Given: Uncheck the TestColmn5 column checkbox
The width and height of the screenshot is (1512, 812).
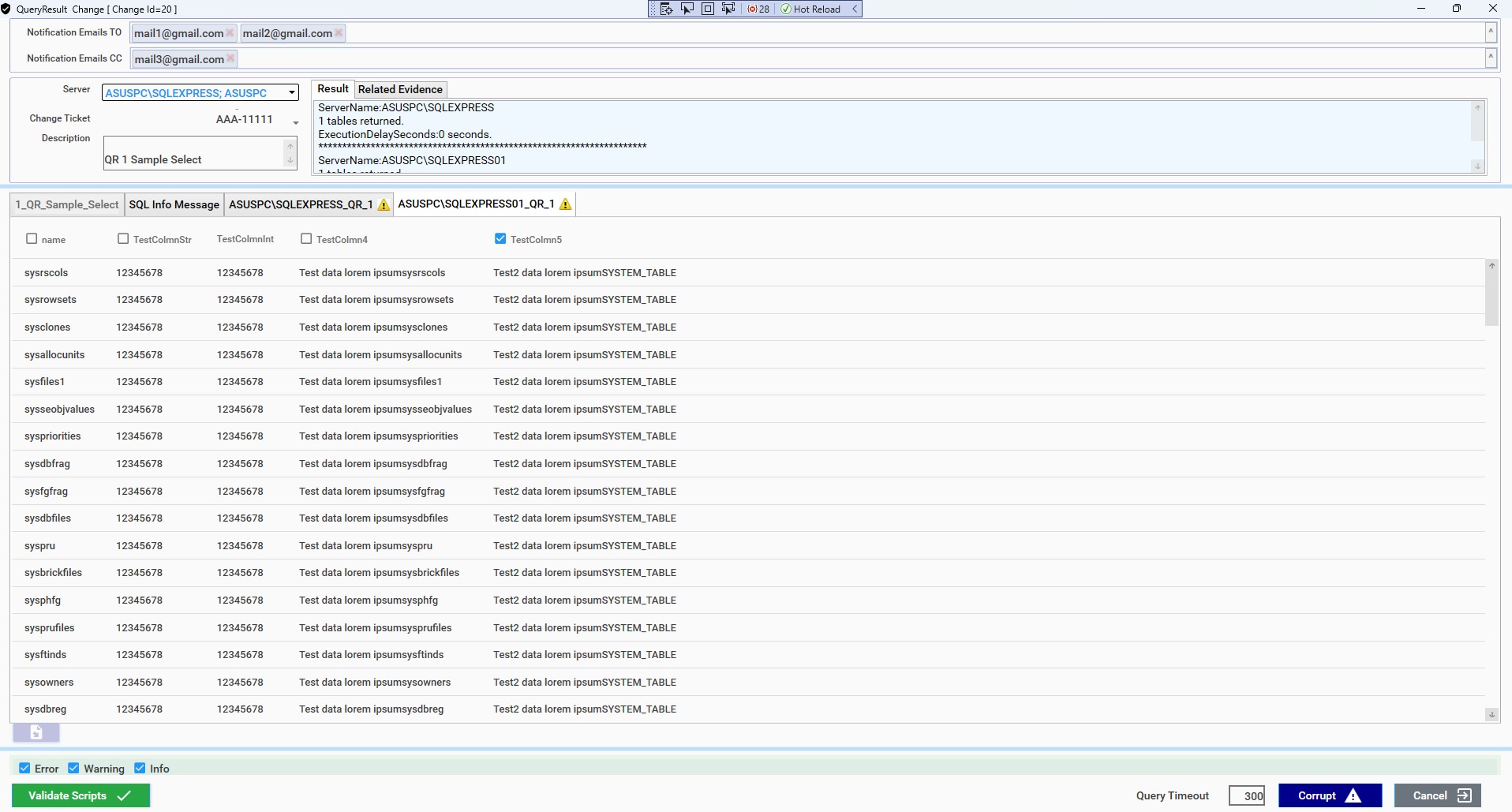Looking at the screenshot, I should point(500,238).
